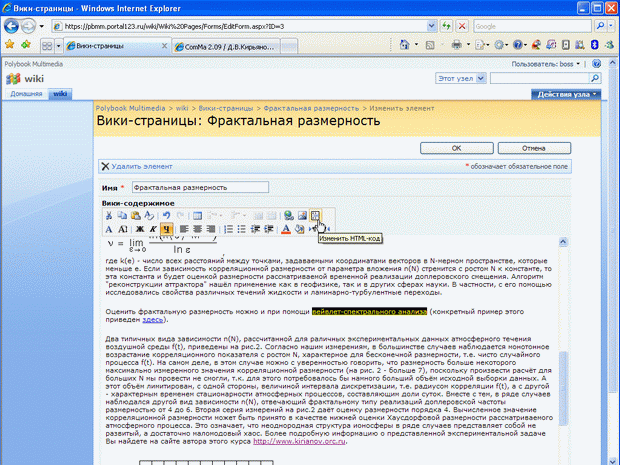Viewport: 620px width, 465px height.
Task: Open the здесь link in the wiki text
Action: 153,319
